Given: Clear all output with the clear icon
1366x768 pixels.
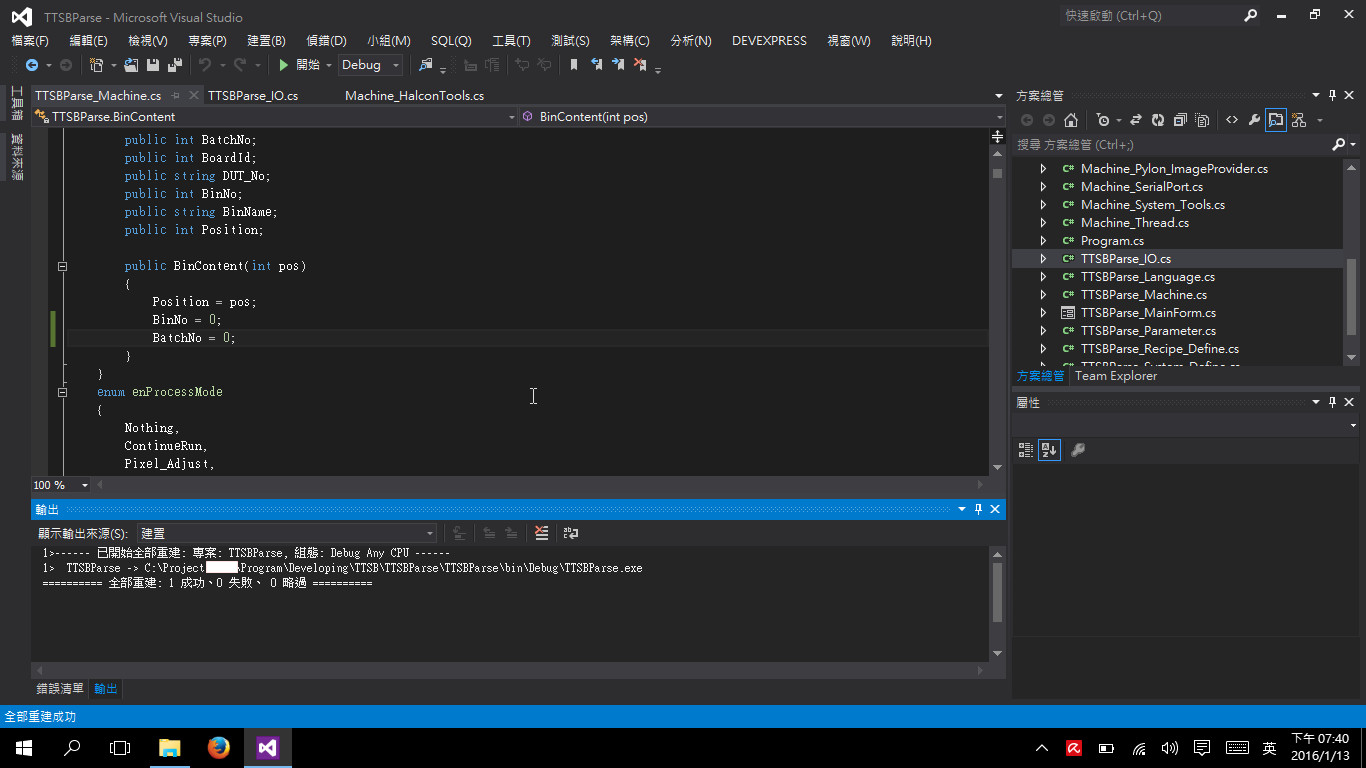Looking at the screenshot, I should click(x=542, y=533).
